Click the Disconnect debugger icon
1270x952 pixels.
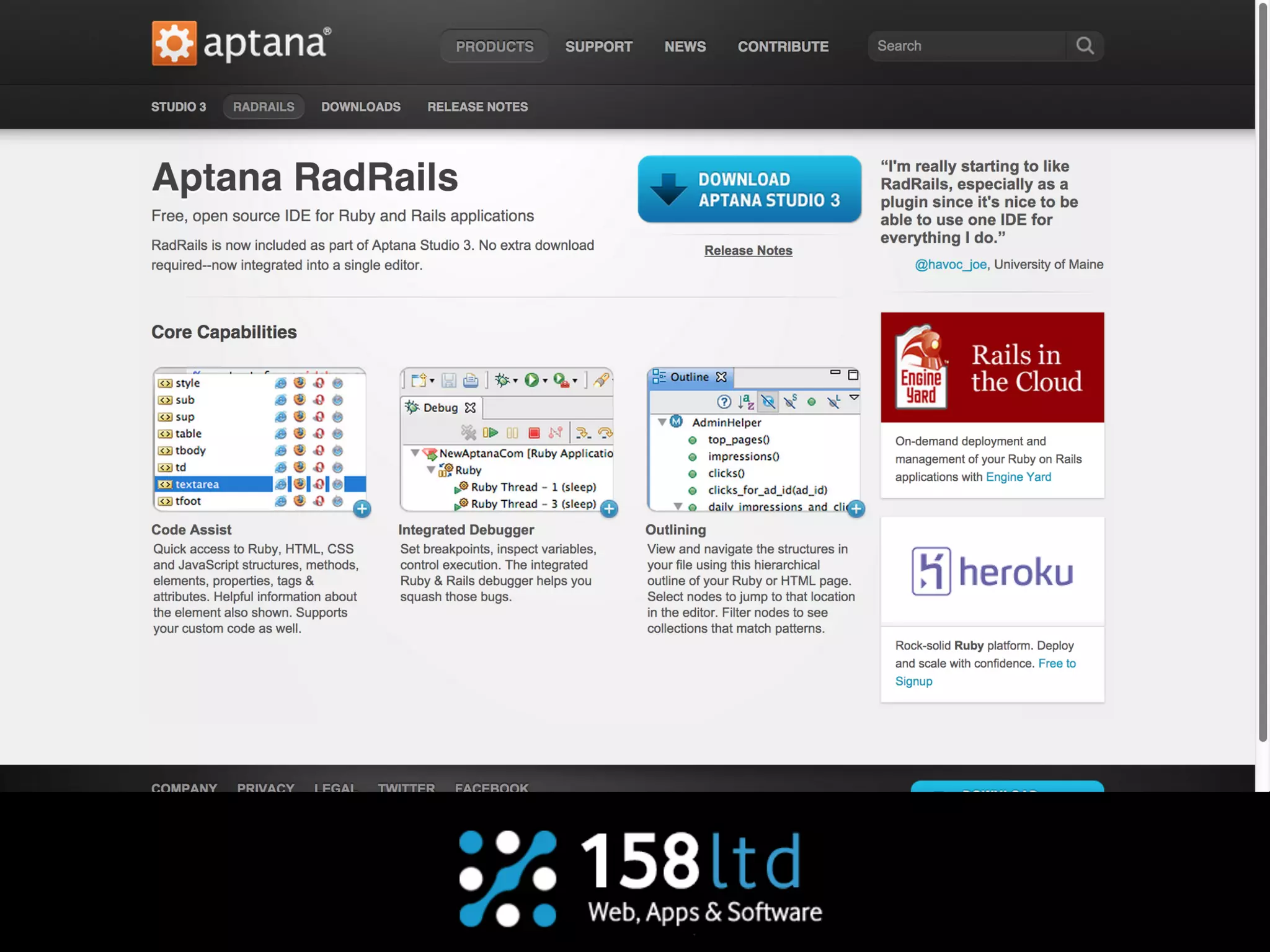click(x=555, y=432)
